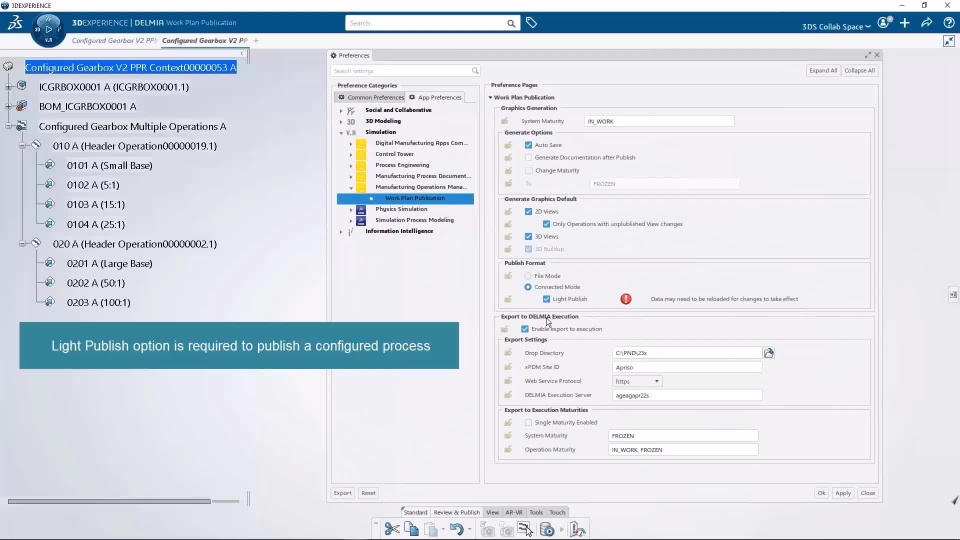Switch to App Preferences tab

[435, 97]
